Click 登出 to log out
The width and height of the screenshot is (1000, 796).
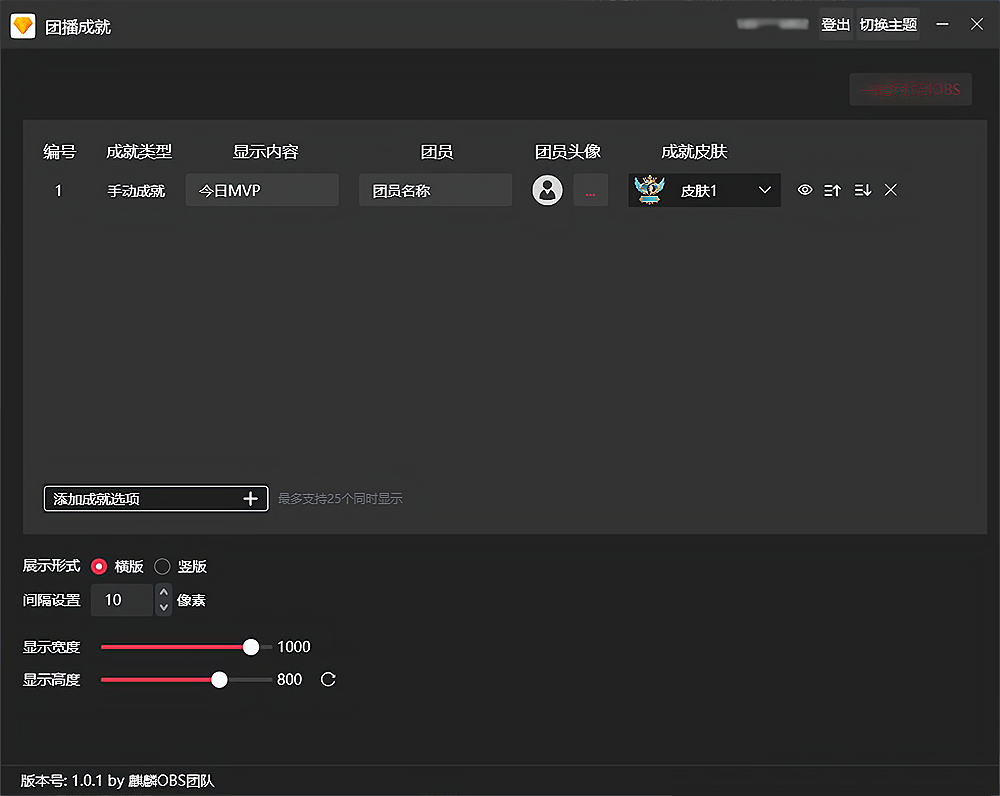click(x=835, y=25)
